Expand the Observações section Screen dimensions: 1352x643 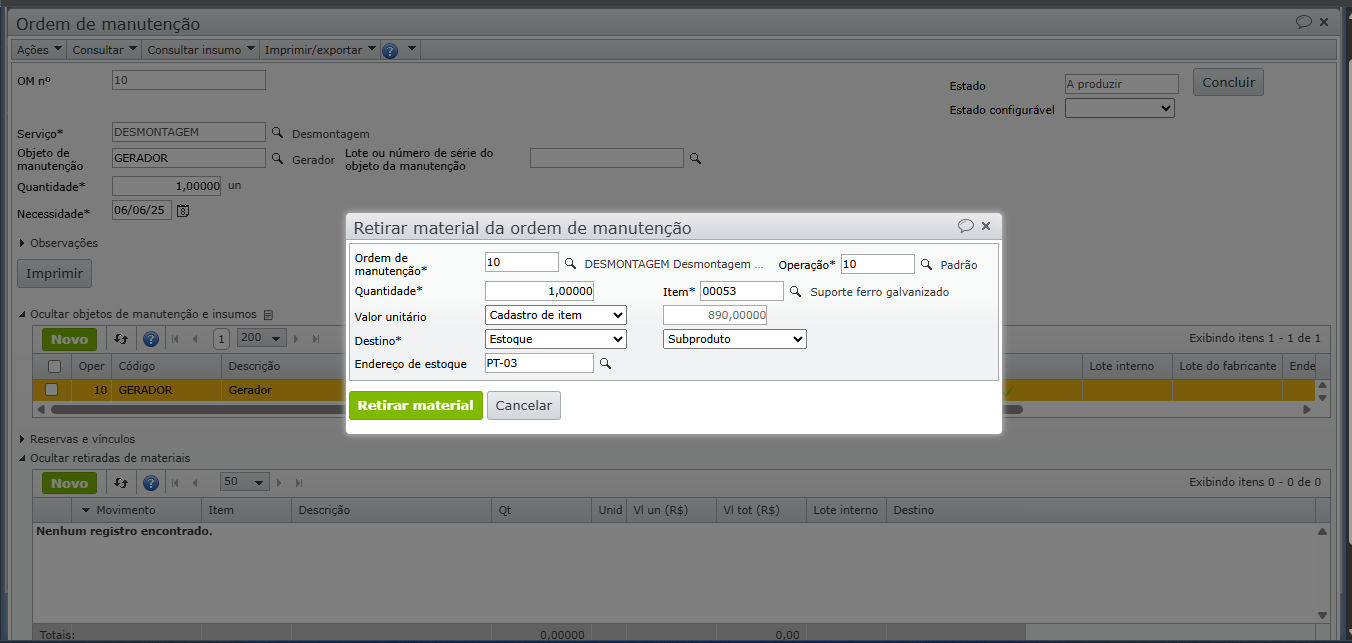pyautogui.click(x=58, y=243)
